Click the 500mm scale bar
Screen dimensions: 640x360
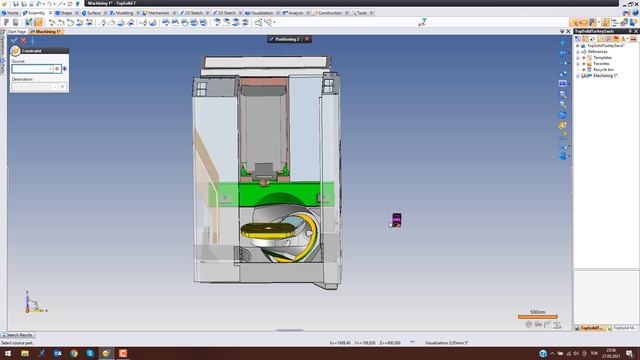(x=538, y=316)
